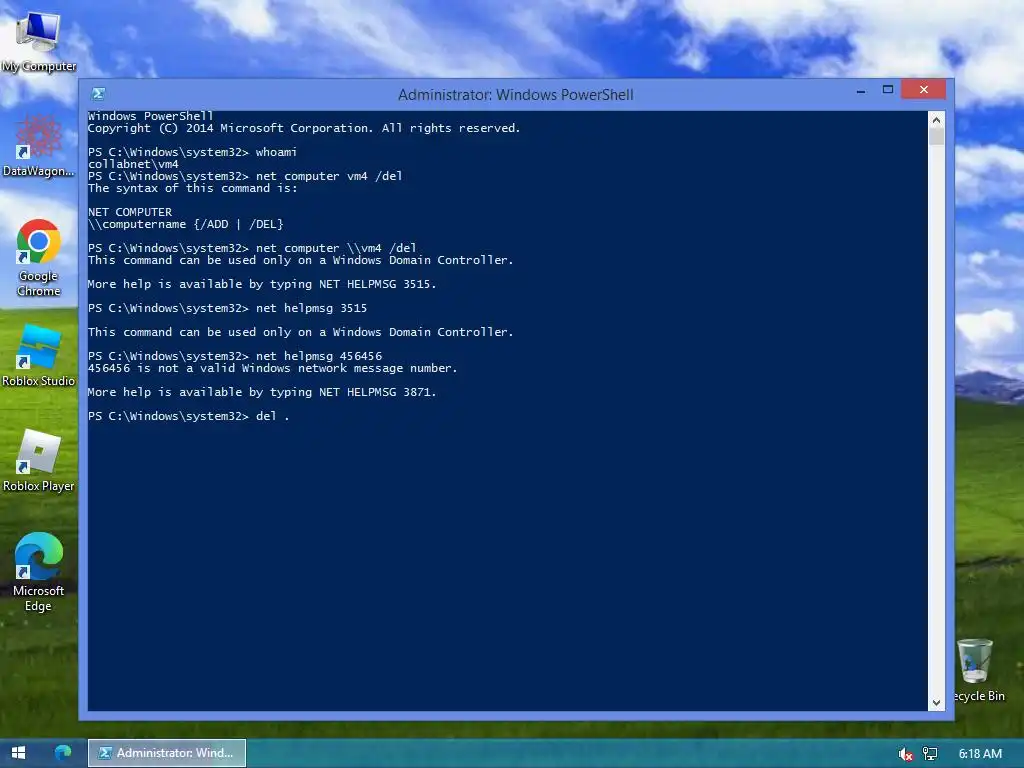Click 'More help is available by typing NET HELPMSG 3871.'
Screen dimensions: 1024x768
(262, 392)
